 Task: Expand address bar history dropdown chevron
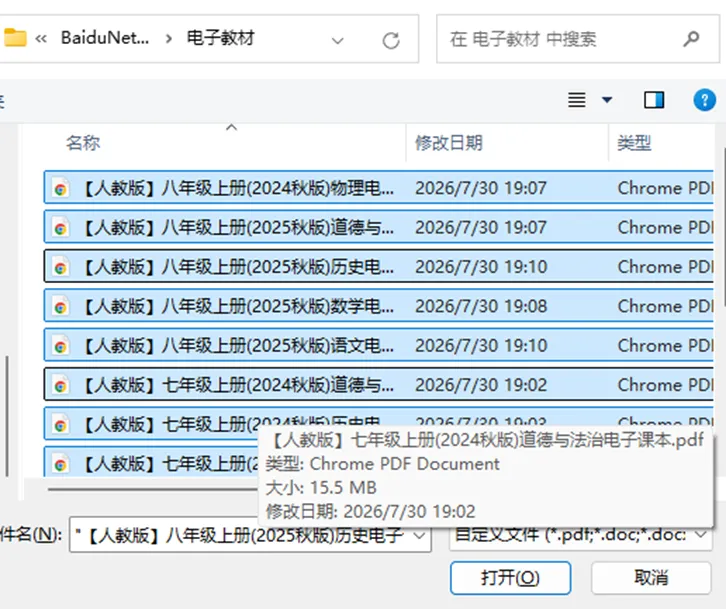pyautogui.click(x=338, y=41)
